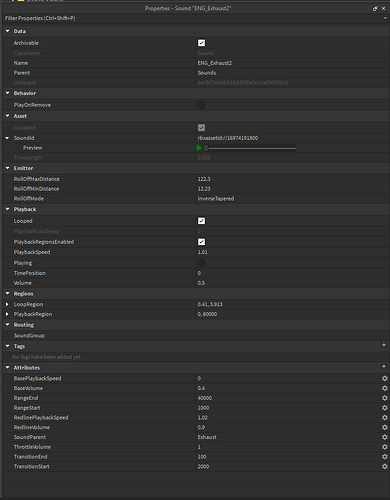390x500 pixels.
Task: Disable PlaybackRegionsEnabled checkbox
Action: pyautogui.click(x=202, y=242)
